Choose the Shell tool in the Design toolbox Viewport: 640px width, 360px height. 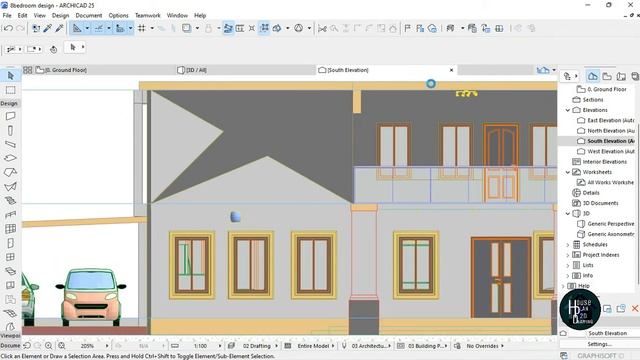(x=11, y=187)
